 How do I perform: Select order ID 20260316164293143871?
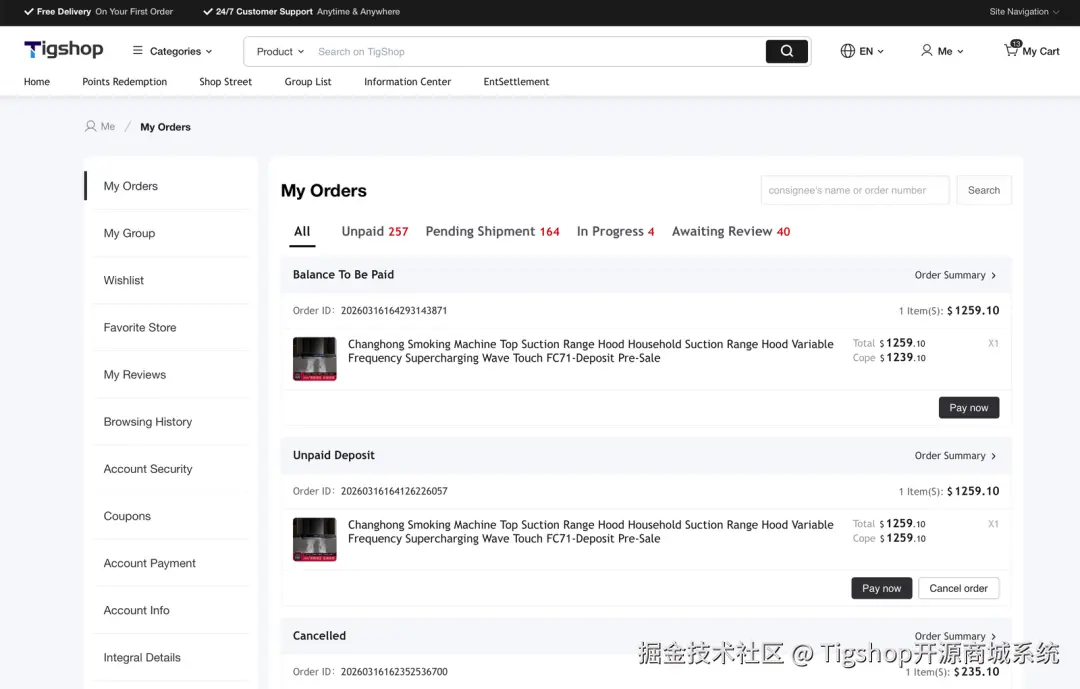click(394, 311)
